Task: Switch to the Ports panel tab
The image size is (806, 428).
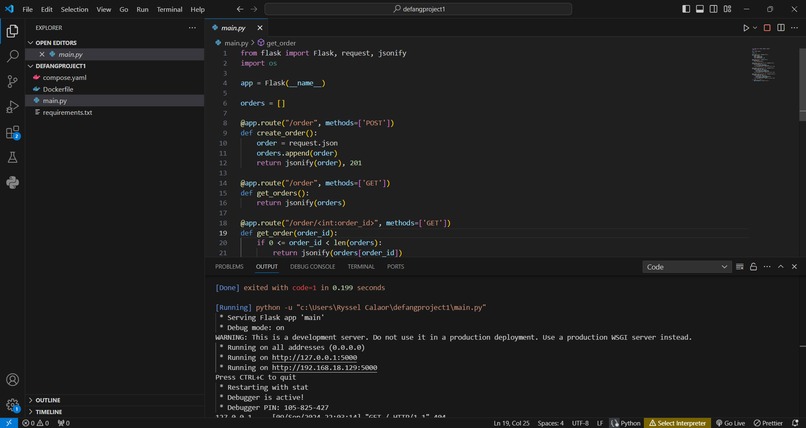Action: 396,267
